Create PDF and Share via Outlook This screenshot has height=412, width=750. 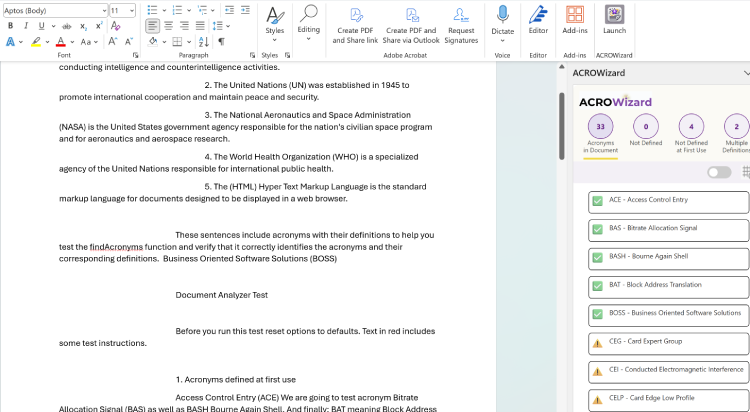(x=411, y=26)
